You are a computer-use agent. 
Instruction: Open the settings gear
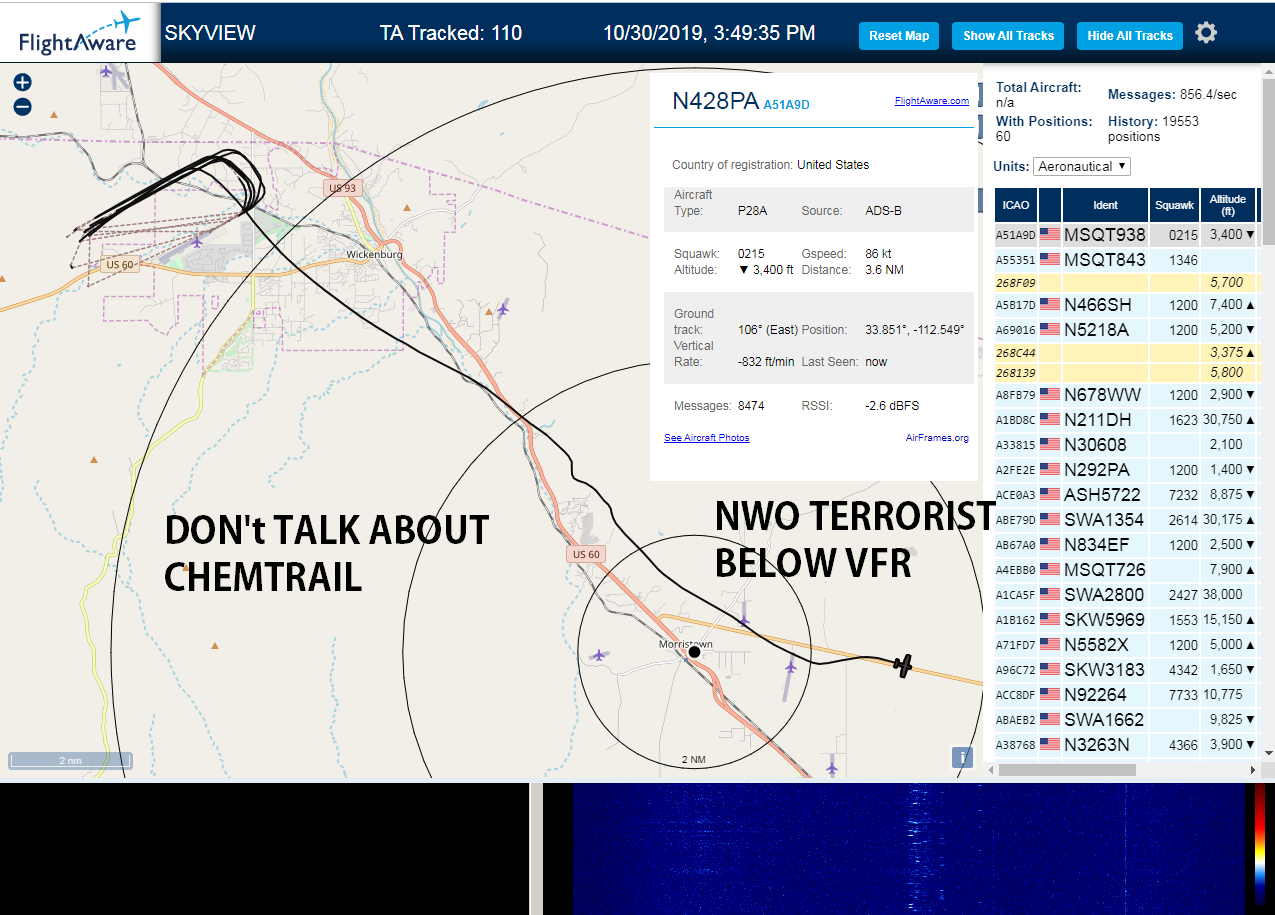coord(1206,33)
